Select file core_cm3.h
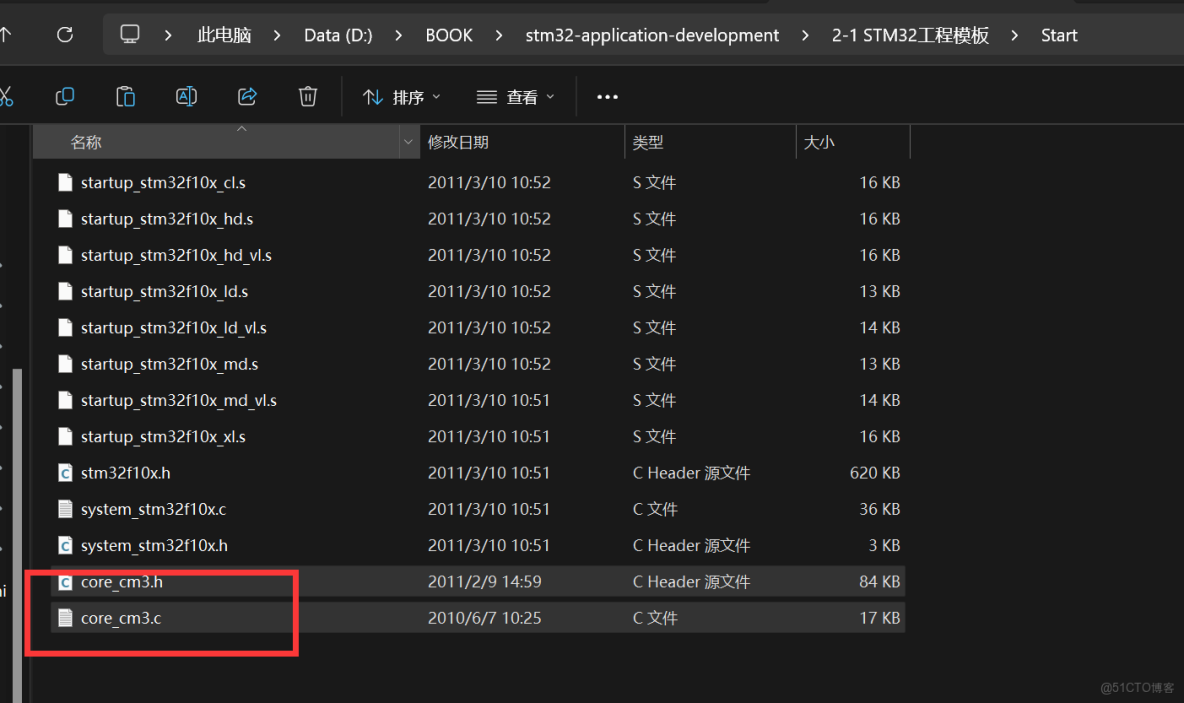The width and height of the screenshot is (1184, 703). (x=122, y=582)
